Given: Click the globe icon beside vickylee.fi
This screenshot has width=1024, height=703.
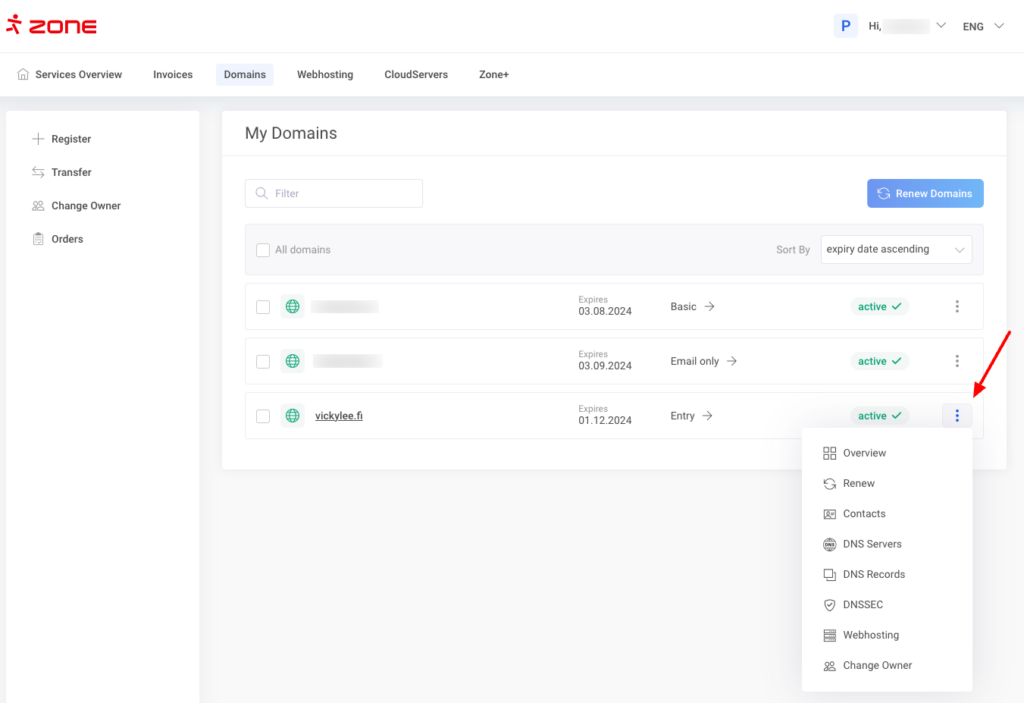Looking at the screenshot, I should click(292, 416).
